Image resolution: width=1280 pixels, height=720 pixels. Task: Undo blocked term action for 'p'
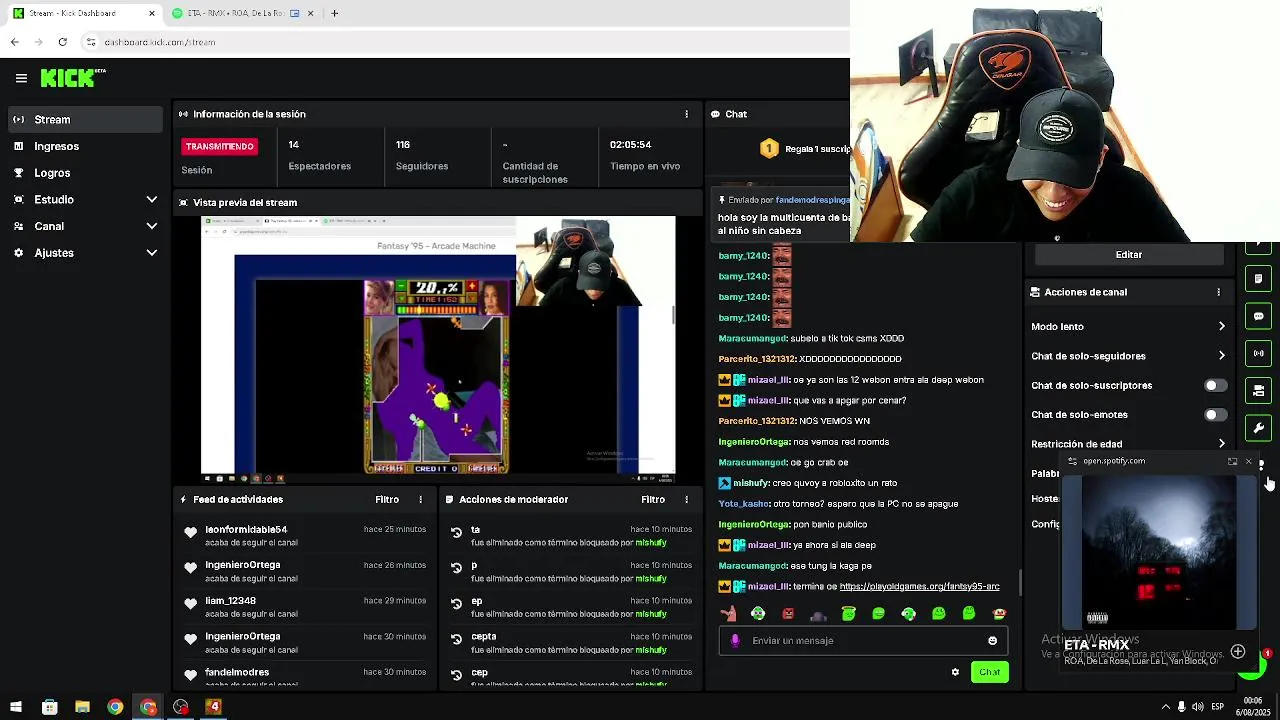(456, 569)
